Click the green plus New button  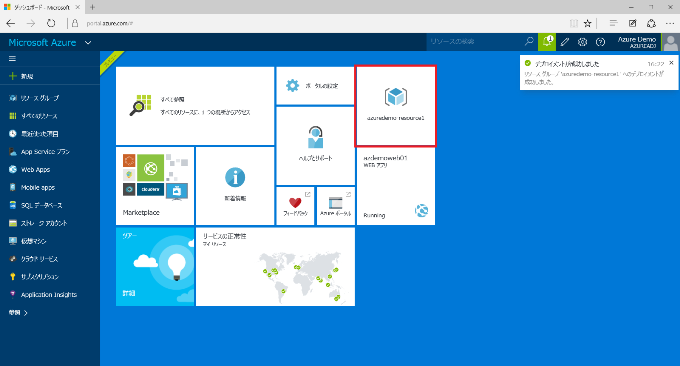click(21, 76)
